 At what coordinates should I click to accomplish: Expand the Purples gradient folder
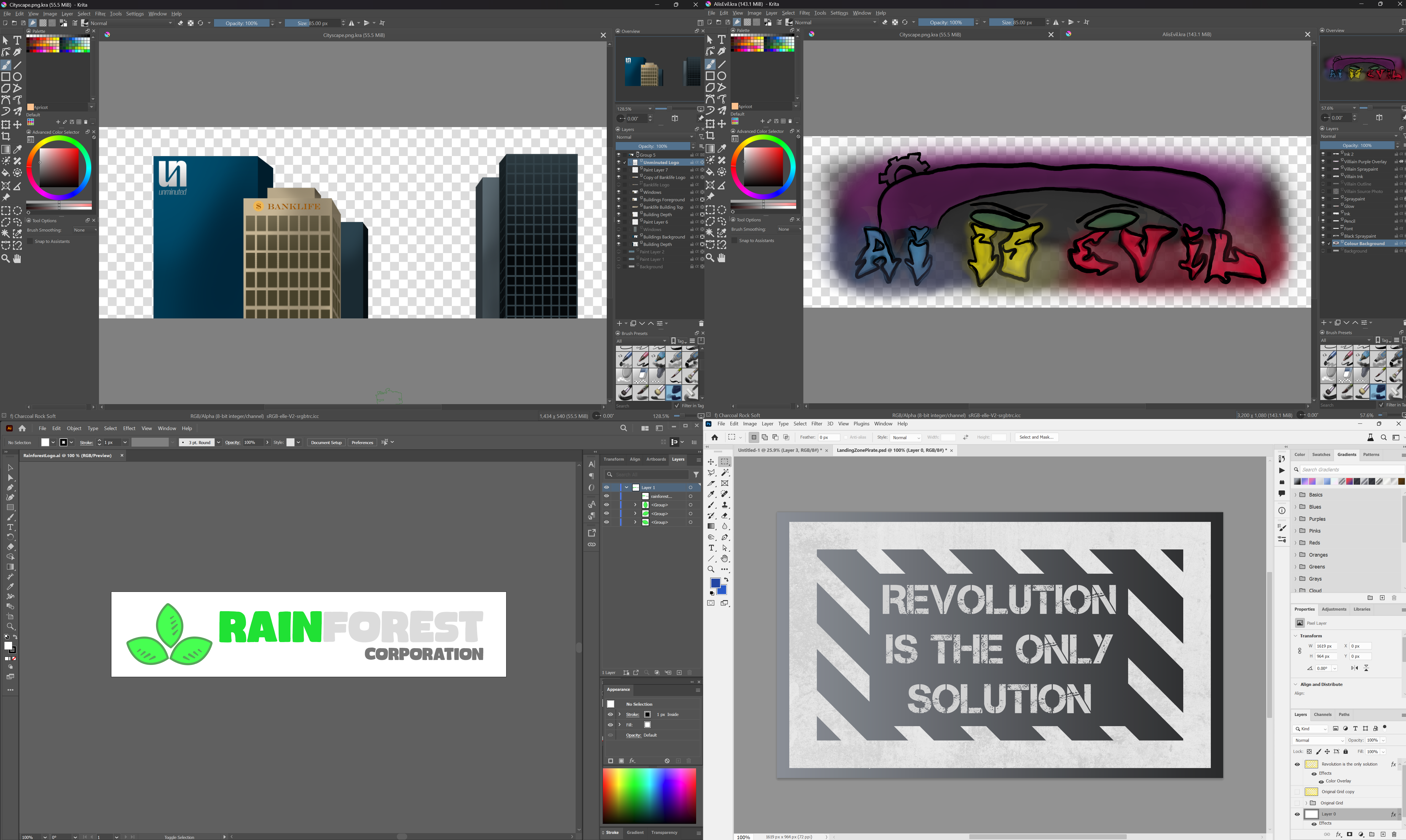pos(1296,519)
